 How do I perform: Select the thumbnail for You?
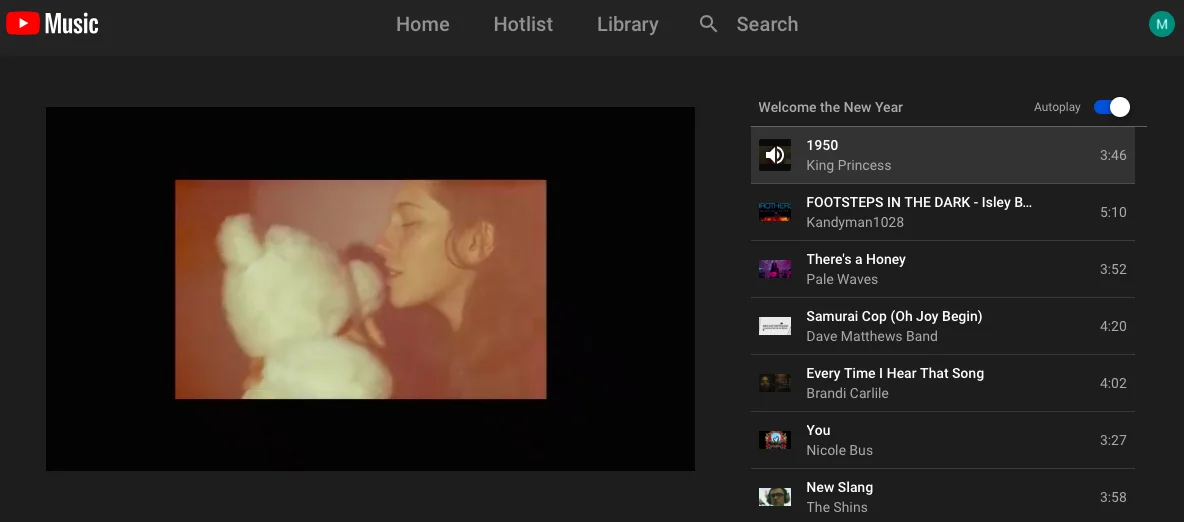775,440
